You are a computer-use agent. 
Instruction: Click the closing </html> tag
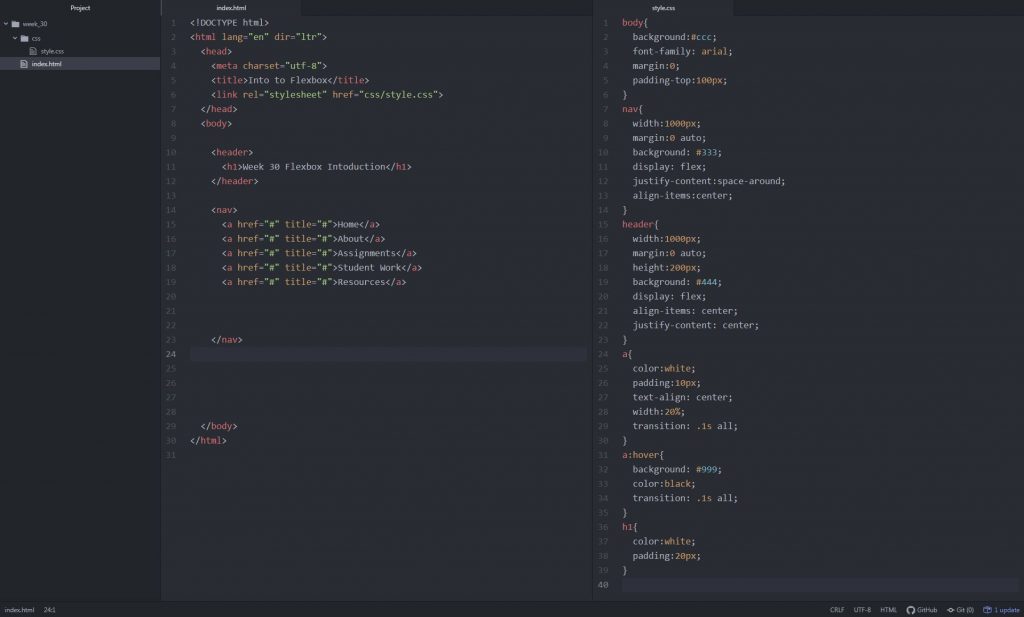(x=208, y=441)
